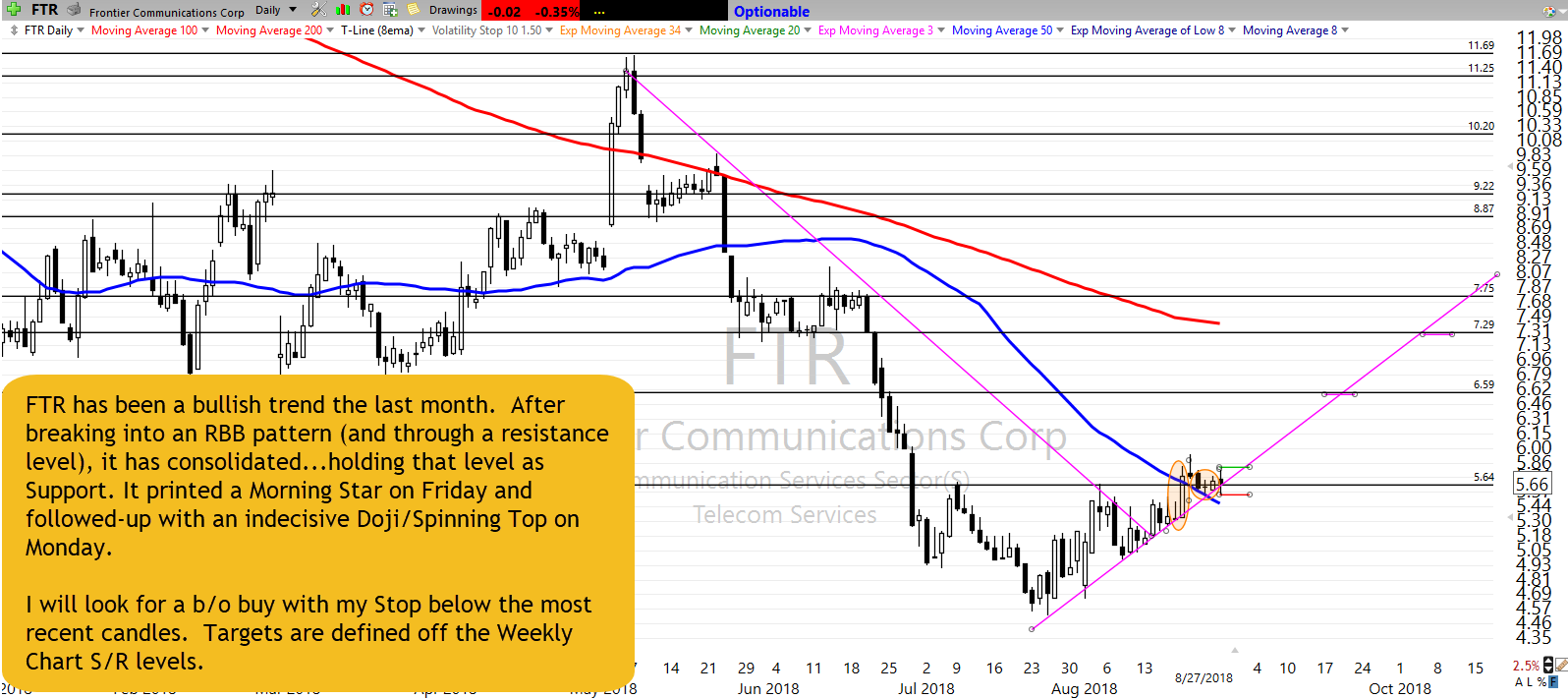This screenshot has height=699, width=1568.
Task: Click the Frontier Communications Corp company name
Action: coord(167,12)
